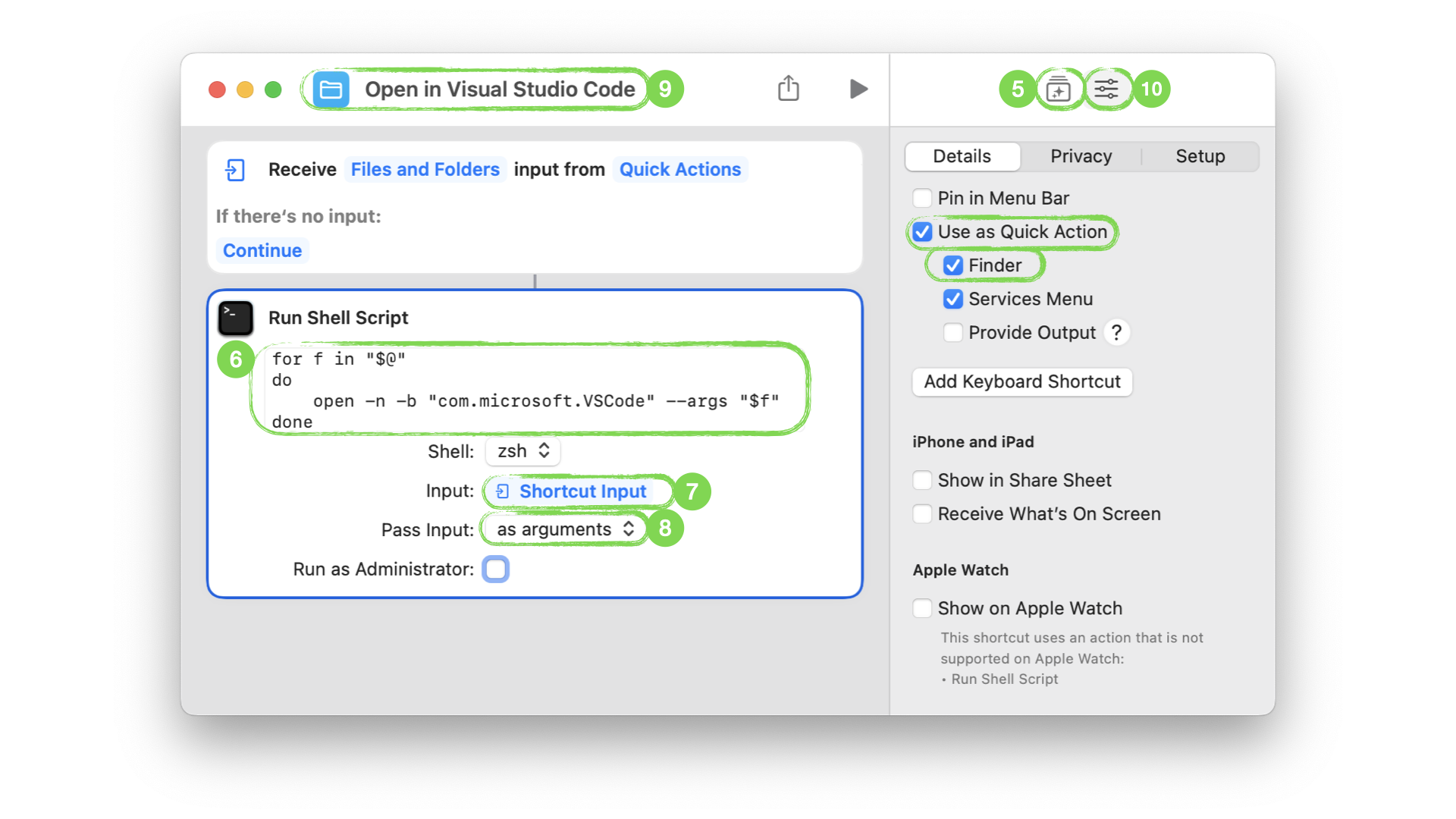Enable Pin in Menu Bar

point(922,198)
